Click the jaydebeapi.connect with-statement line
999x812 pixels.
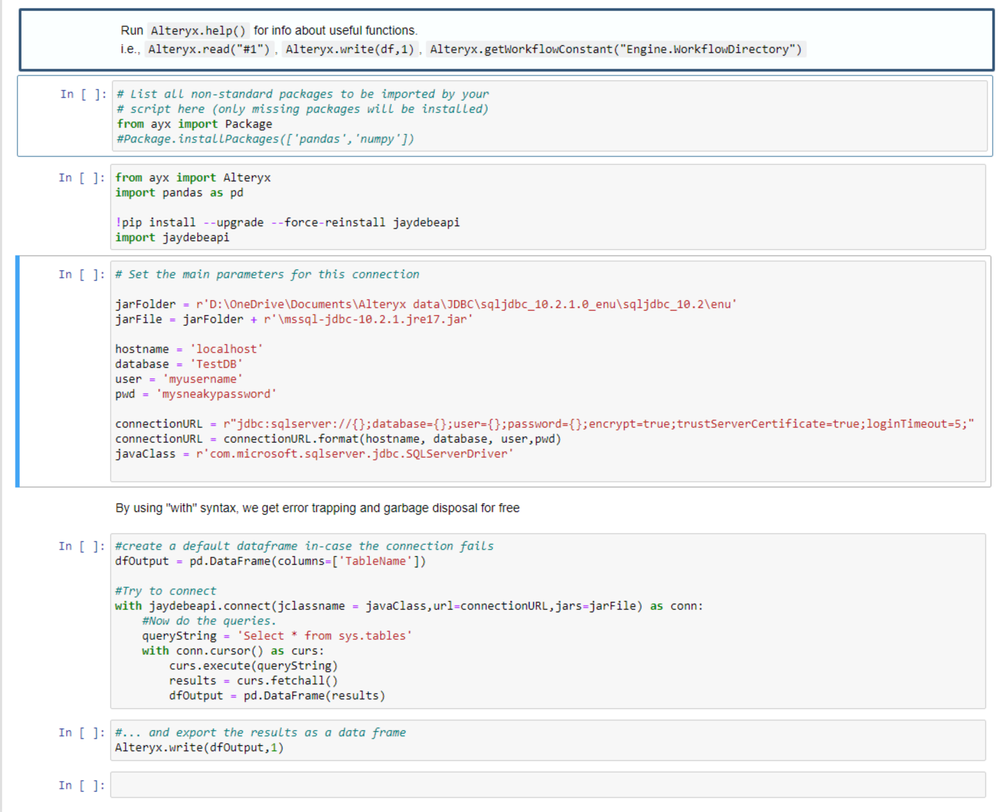click(409, 606)
